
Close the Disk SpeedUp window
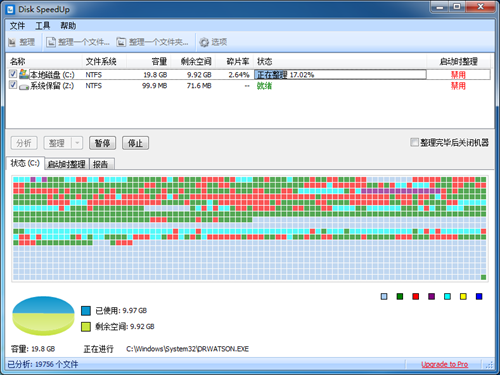click(x=480, y=7)
